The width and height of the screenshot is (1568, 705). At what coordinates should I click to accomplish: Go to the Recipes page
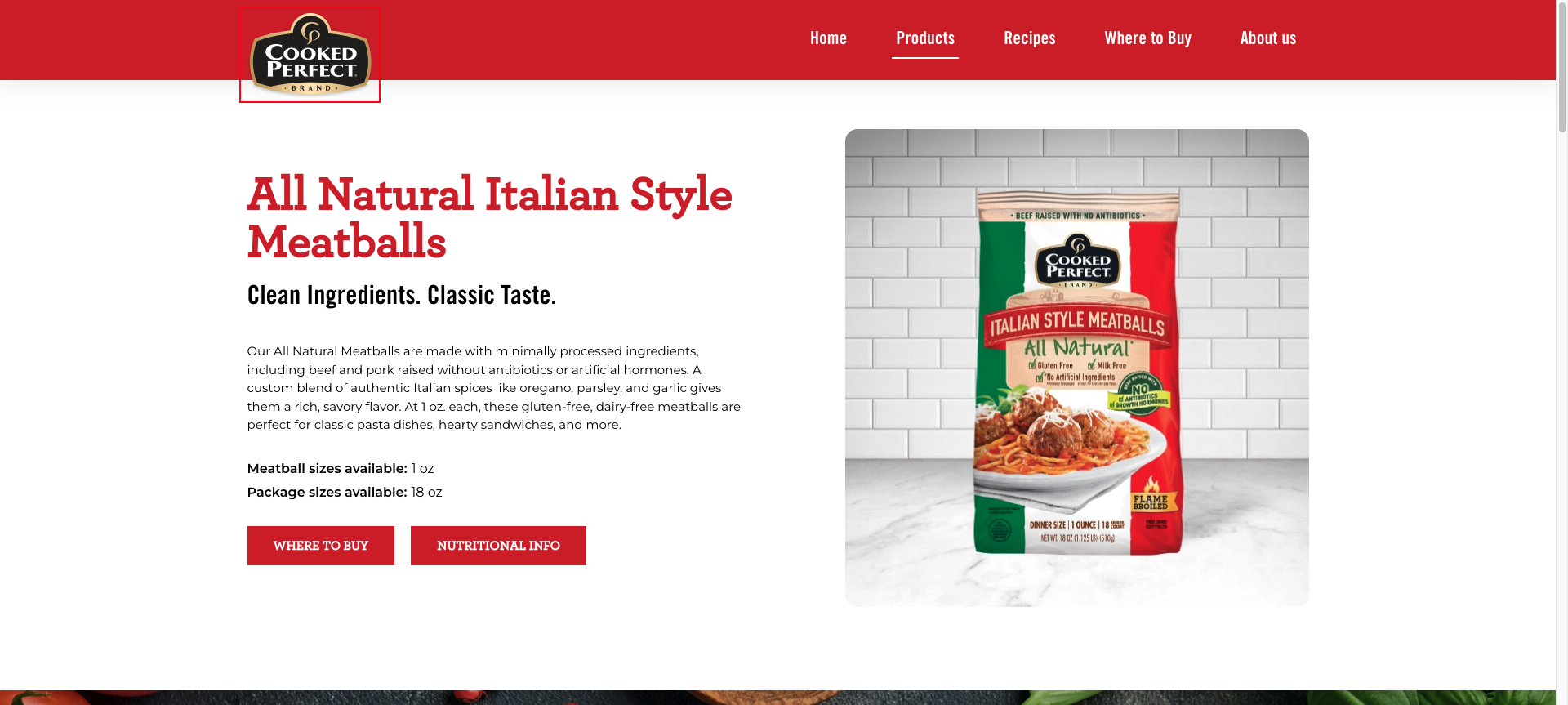point(1030,38)
